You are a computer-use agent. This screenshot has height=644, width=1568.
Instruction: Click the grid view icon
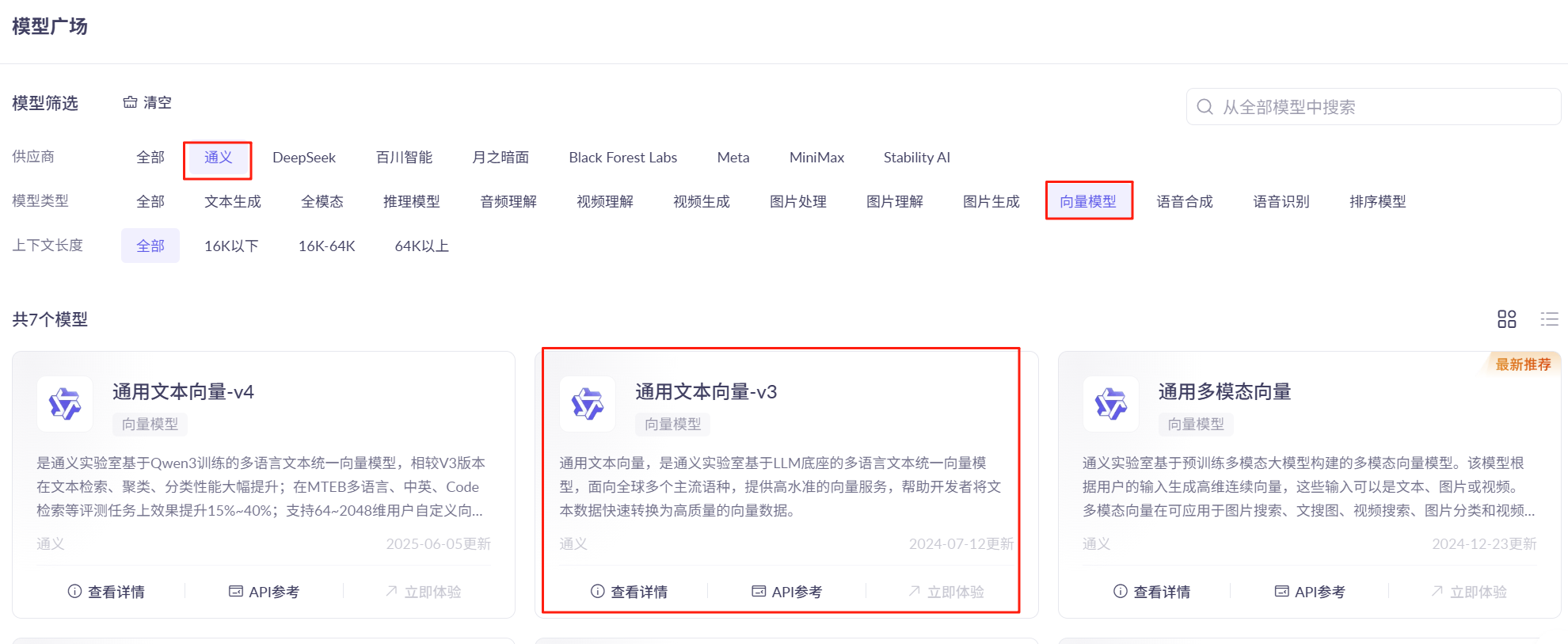pyautogui.click(x=1506, y=319)
